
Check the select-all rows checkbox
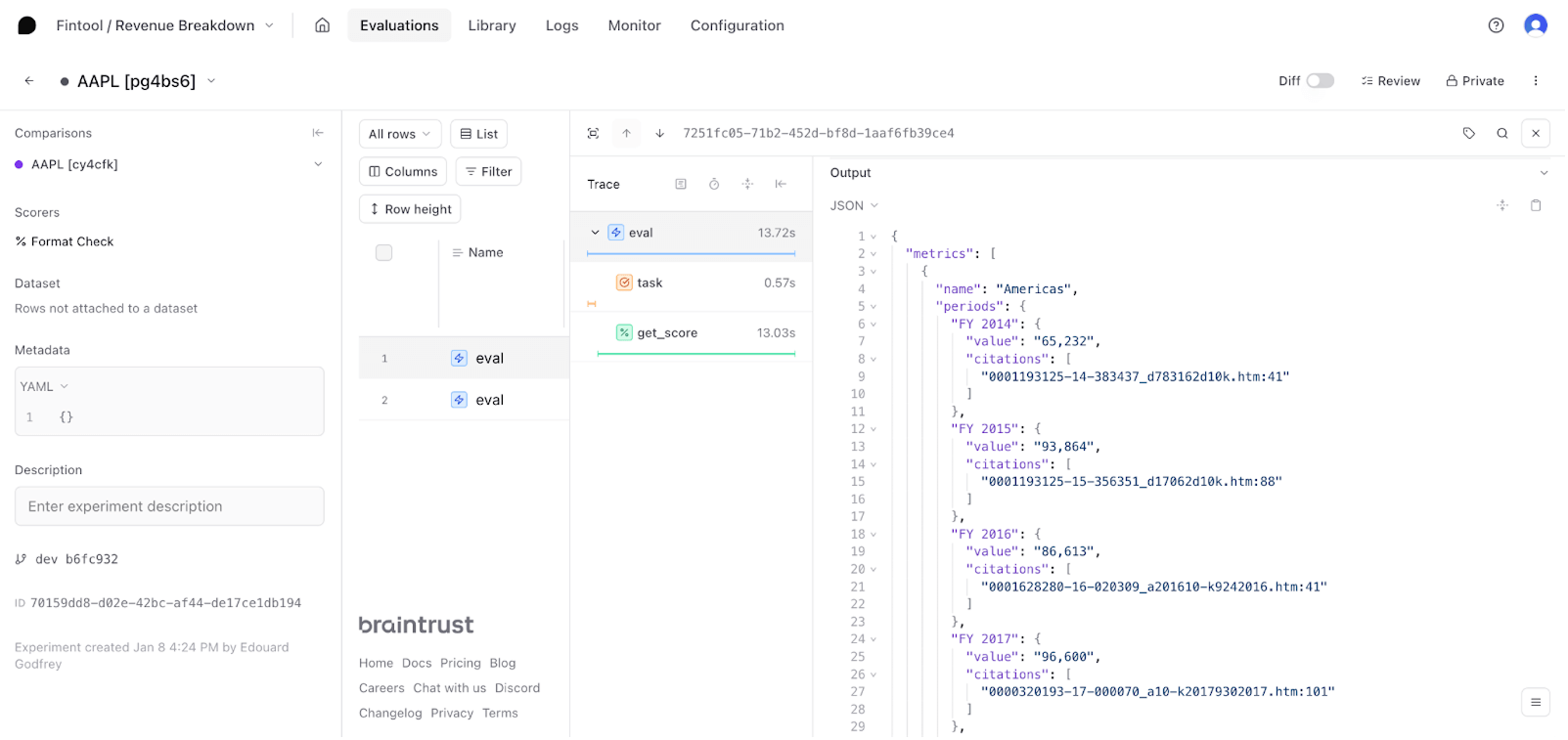pyautogui.click(x=384, y=253)
